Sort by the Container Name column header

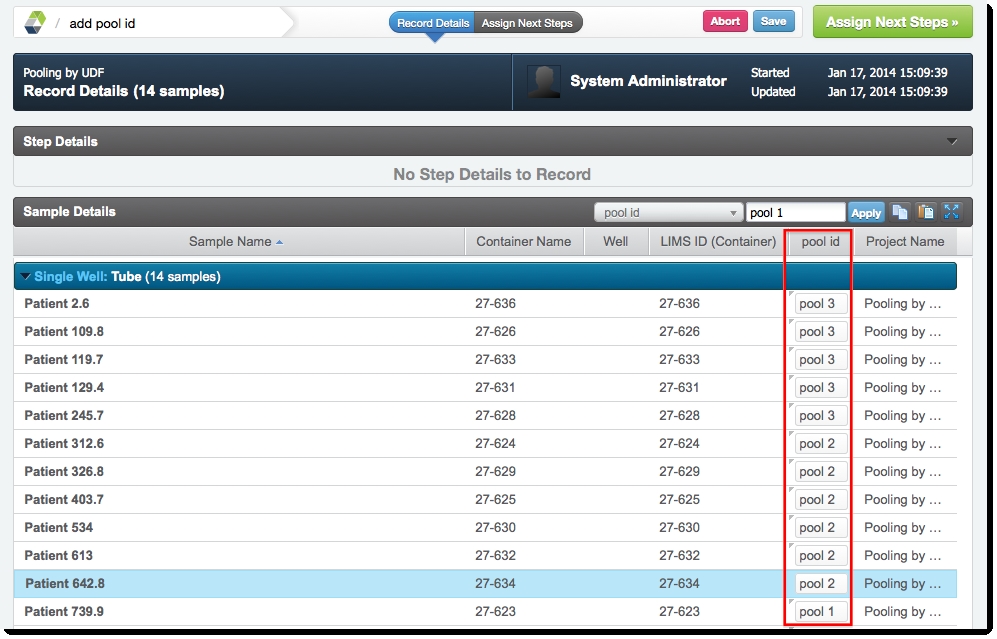click(523, 241)
